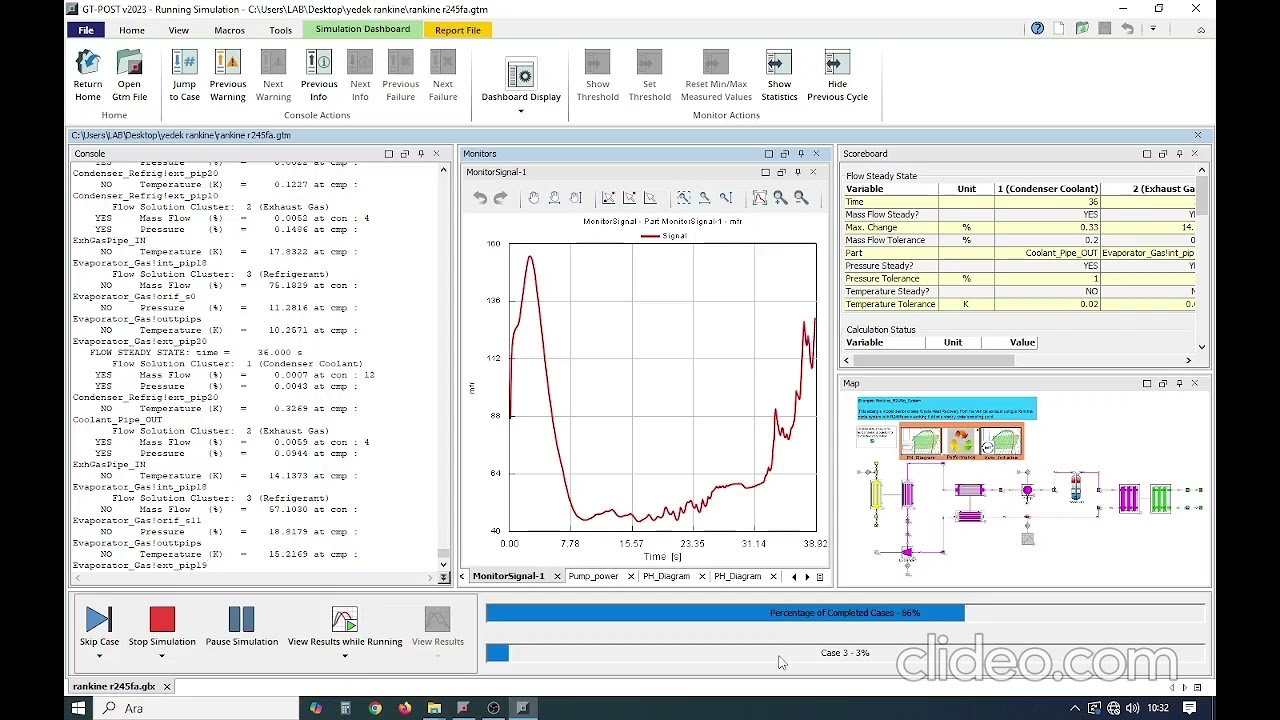Pin the Monitors panel
This screenshot has height=720, width=1280.
[x=801, y=154]
